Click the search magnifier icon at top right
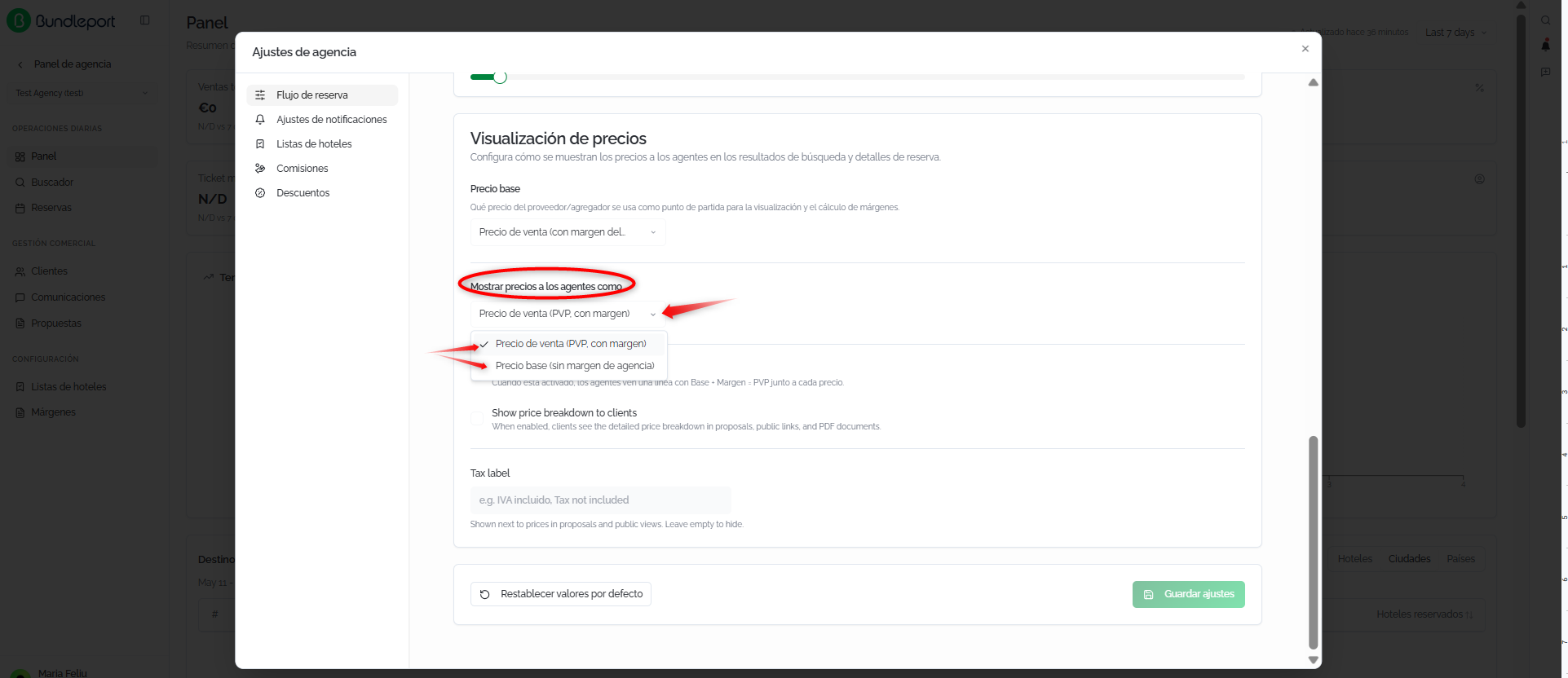 coord(1545,20)
